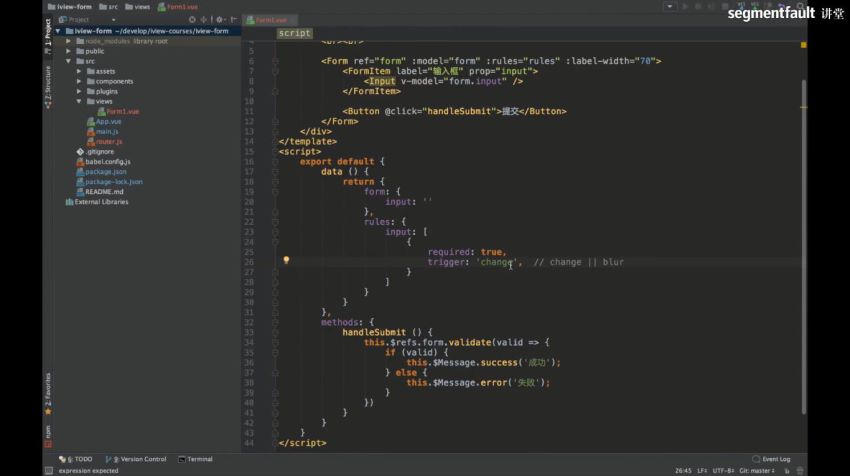This screenshot has width=850, height=476.
Task: Collapse the iview-form project root
Action: [x=58, y=31]
